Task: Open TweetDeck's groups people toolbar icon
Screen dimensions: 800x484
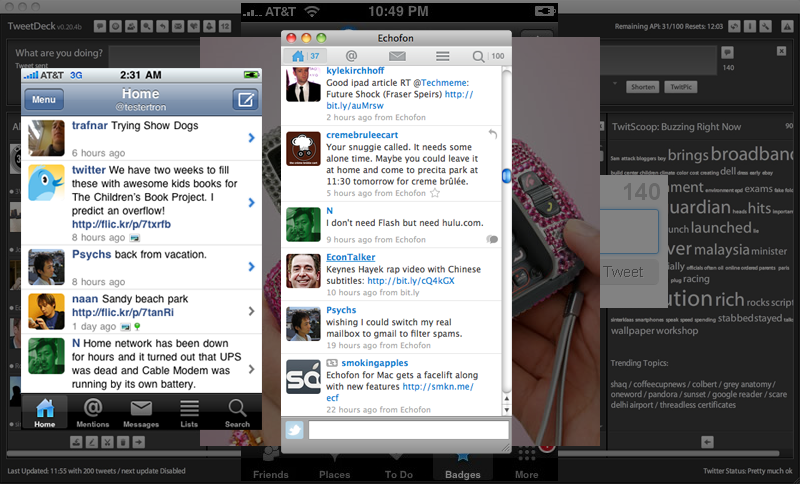Action: click(x=131, y=26)
